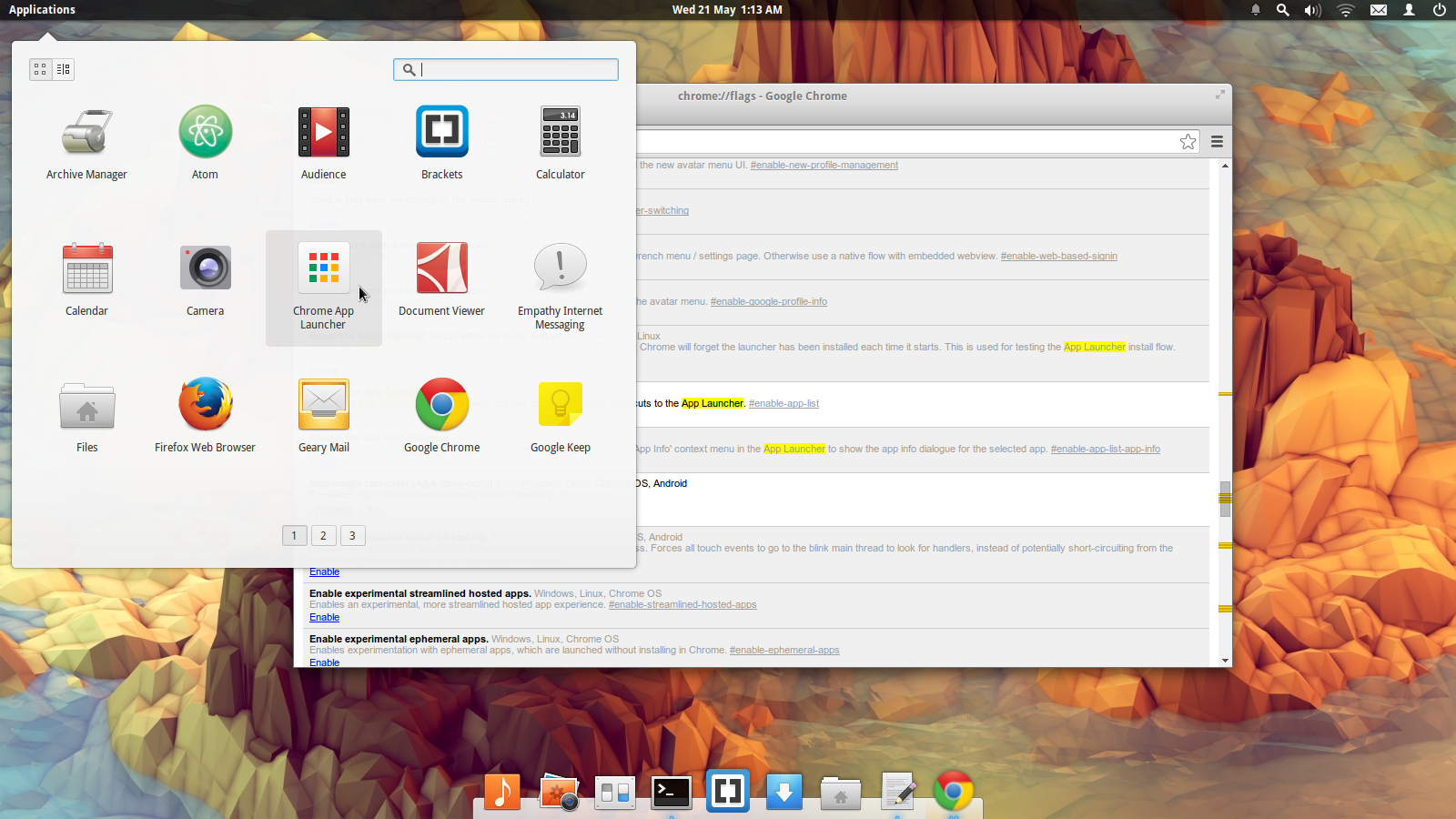The width and height of the screenshot is (1456, 819).
Task: Click Enable under experimental ephemeral apps
Action: 324,662
